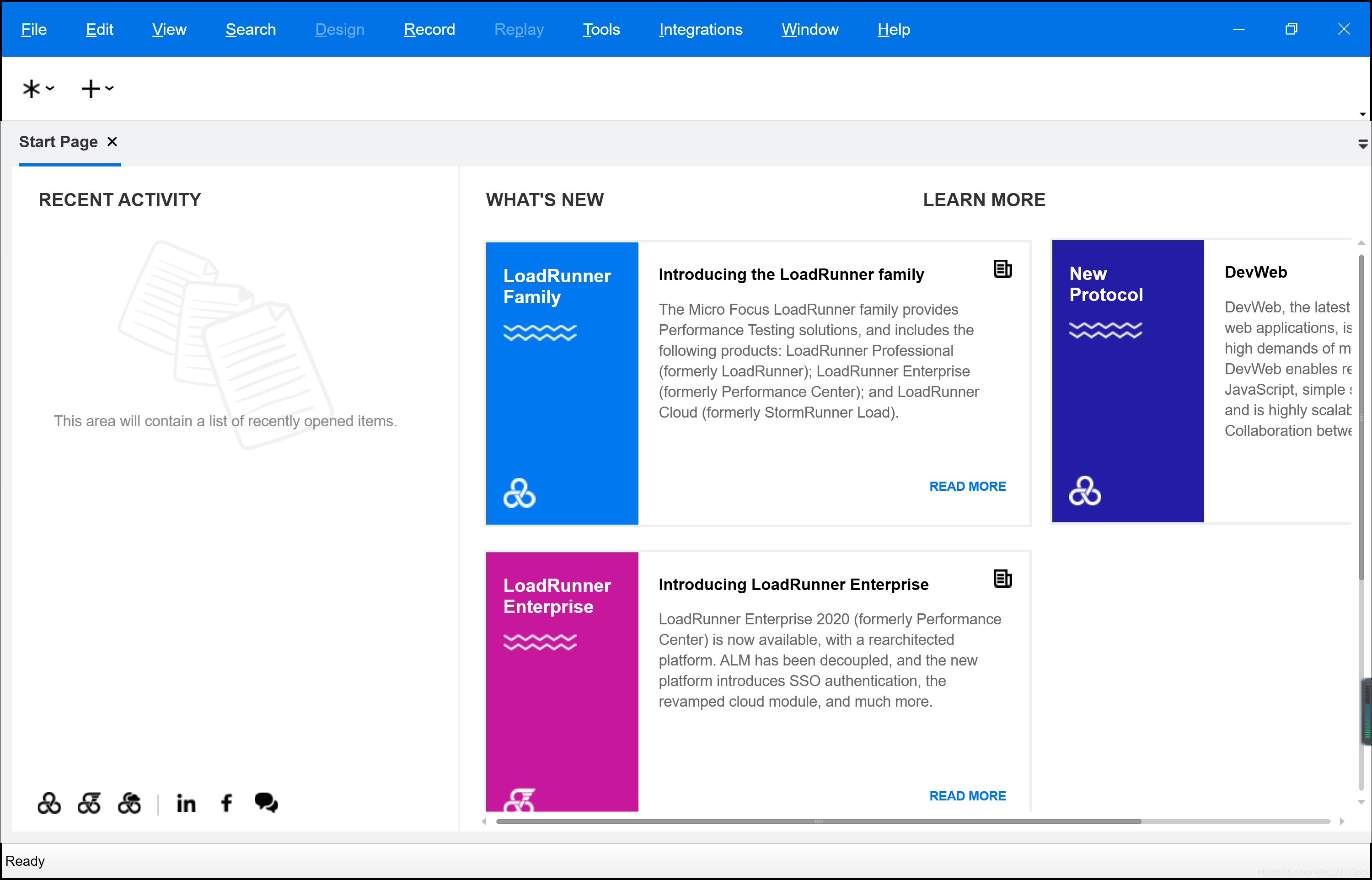Image resolution: width=1372 pixels, height=880 pixels.
Task: Open article icon on LoadRunner family card
Action: pos(1002,268)
